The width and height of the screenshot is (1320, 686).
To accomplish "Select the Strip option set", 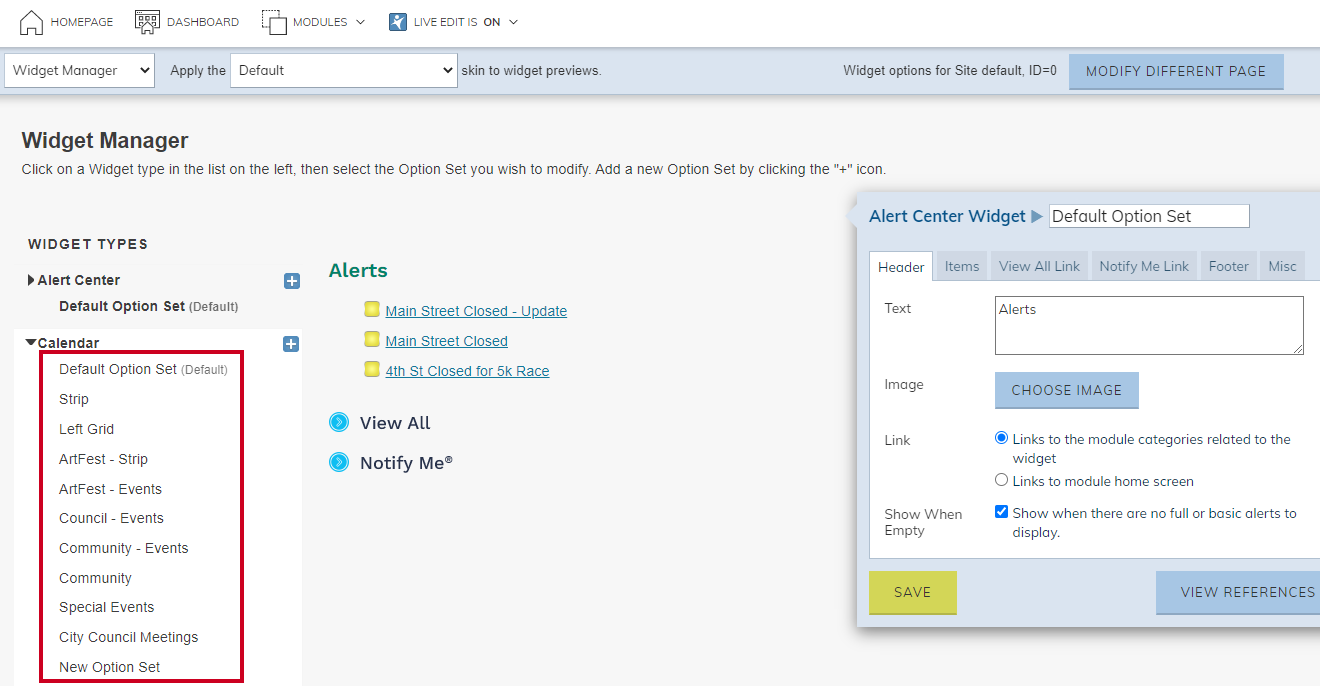I will tap(74, 399).
